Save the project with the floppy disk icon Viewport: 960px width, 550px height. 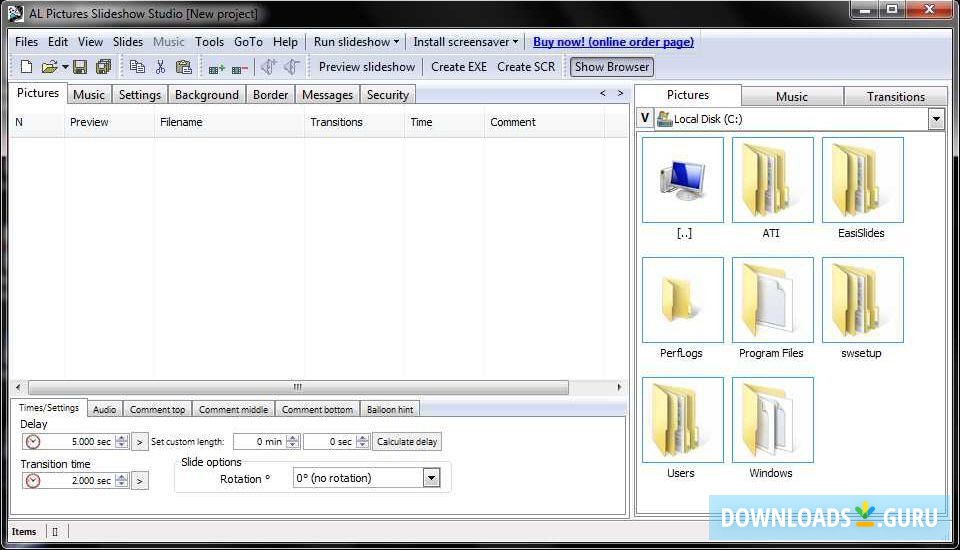pyautogui.click(x=80, y=67)
